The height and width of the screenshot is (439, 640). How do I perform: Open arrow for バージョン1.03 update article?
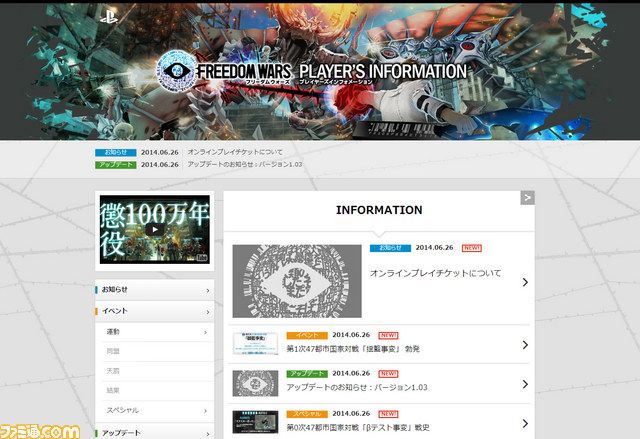click(x=525, y=384)
